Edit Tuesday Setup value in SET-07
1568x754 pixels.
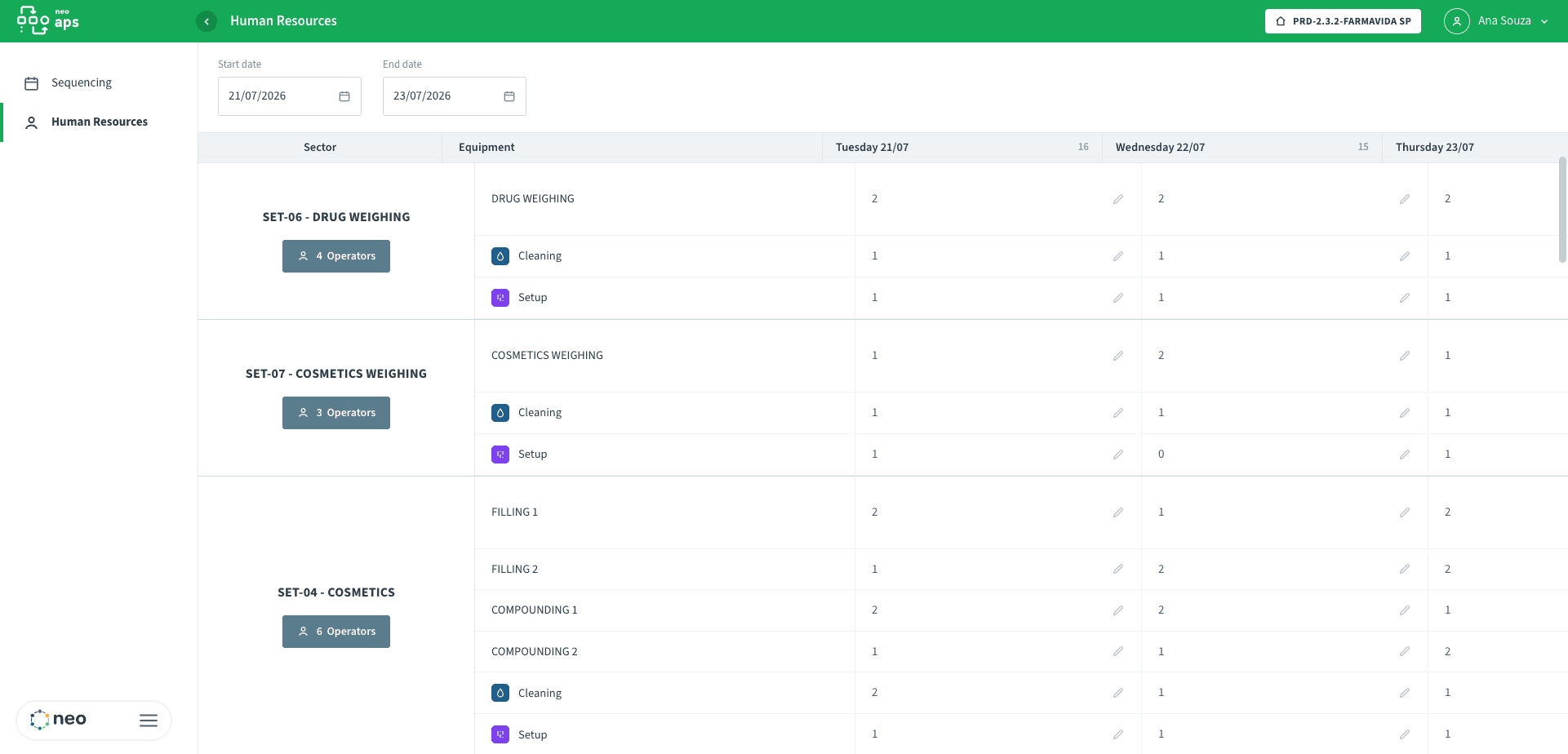point(1118,455)
